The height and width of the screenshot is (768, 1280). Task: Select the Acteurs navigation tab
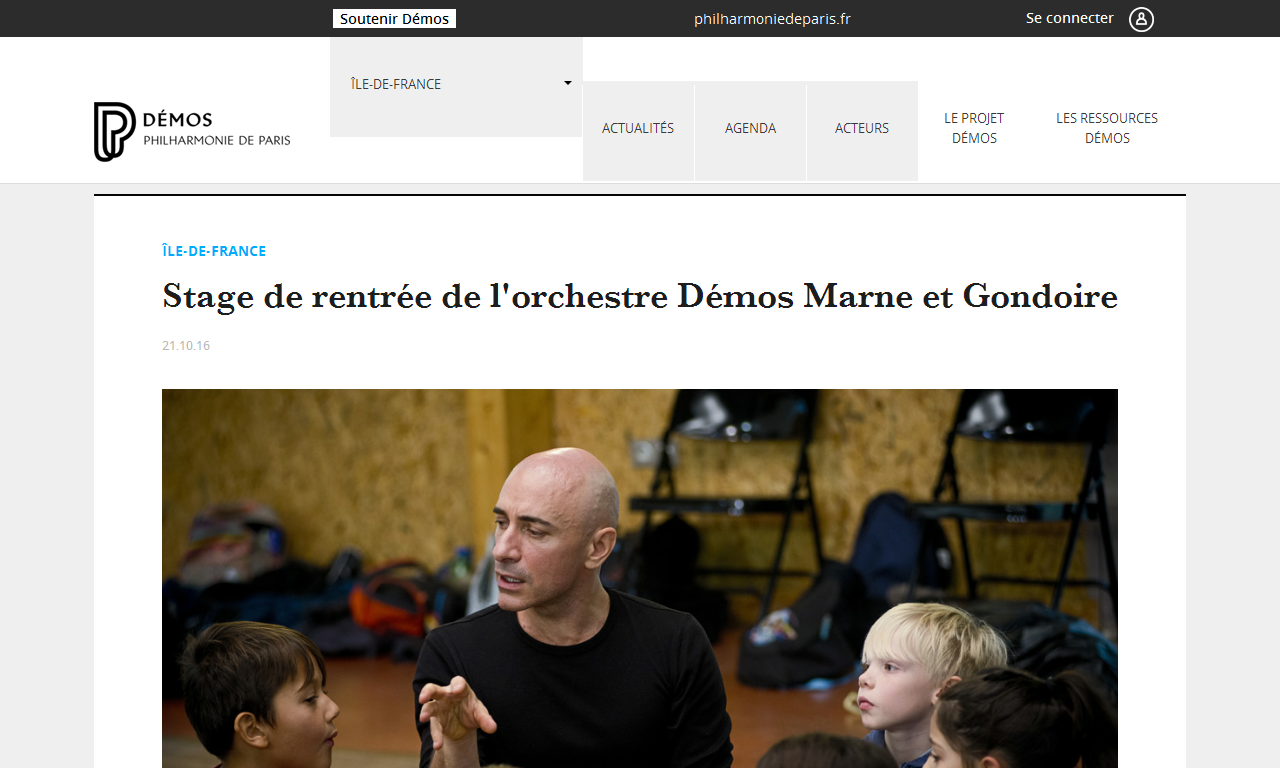click(x=862, y=129)
